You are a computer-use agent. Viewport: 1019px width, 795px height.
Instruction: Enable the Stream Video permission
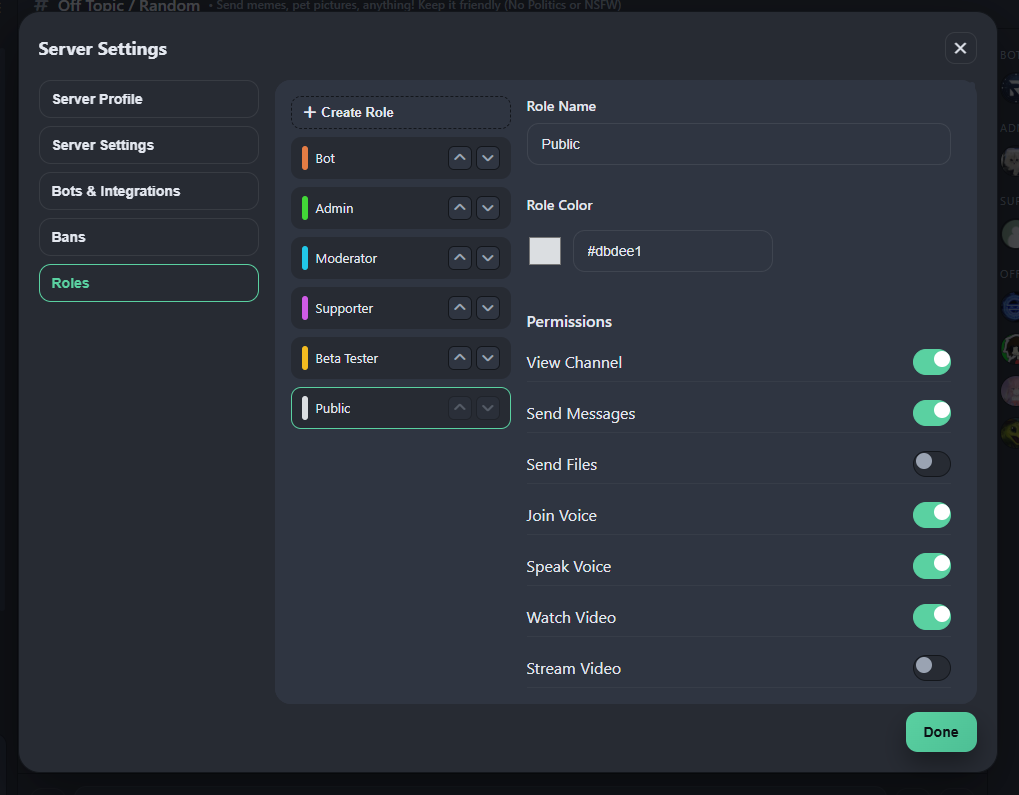coord(931,668)
